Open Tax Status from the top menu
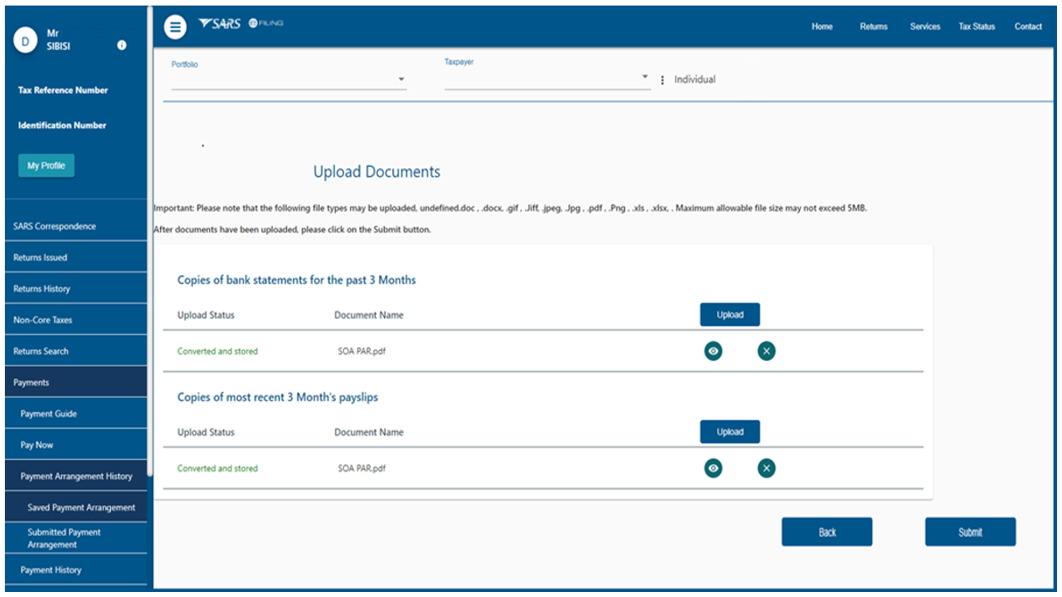 point(976,27)
